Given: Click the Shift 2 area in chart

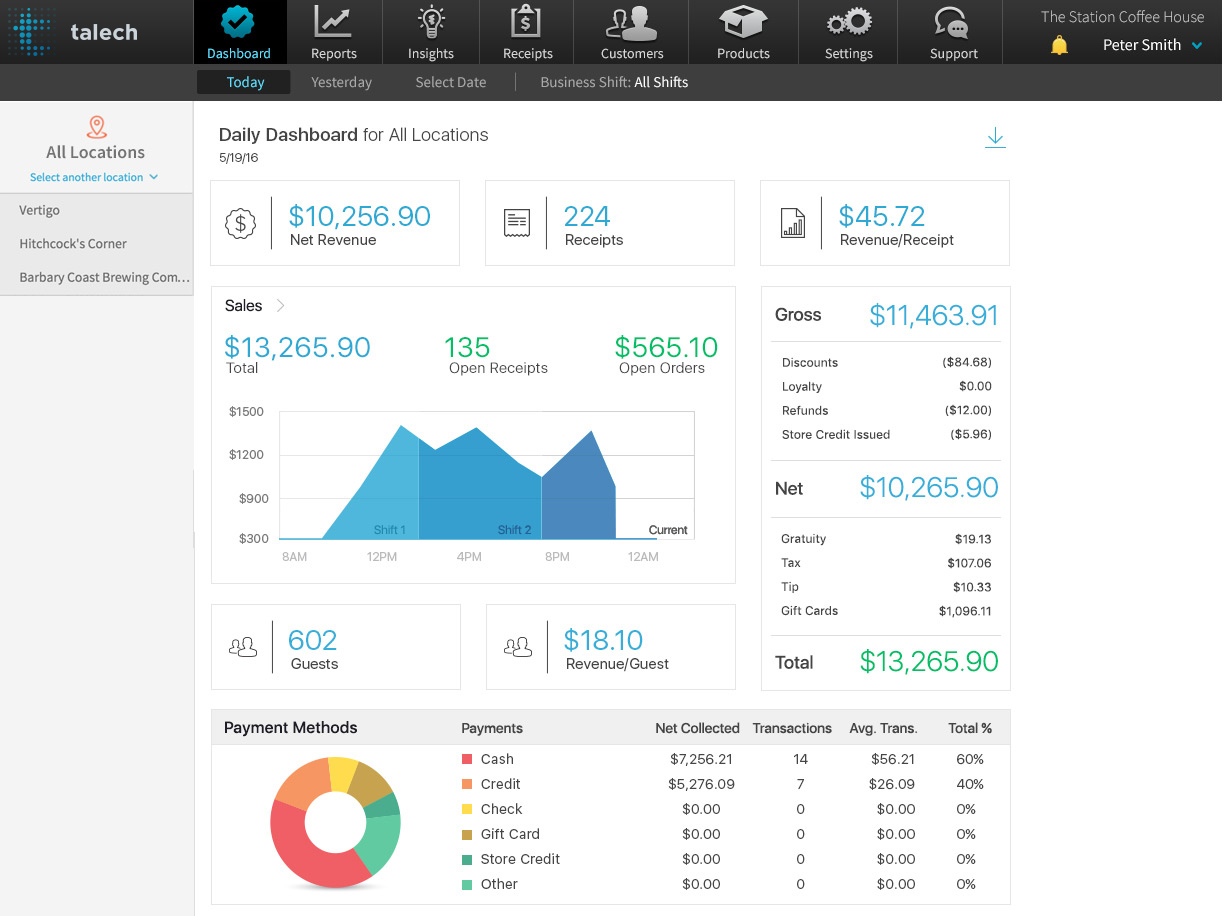Looking at the screenshot, I should tap(480, 490).
